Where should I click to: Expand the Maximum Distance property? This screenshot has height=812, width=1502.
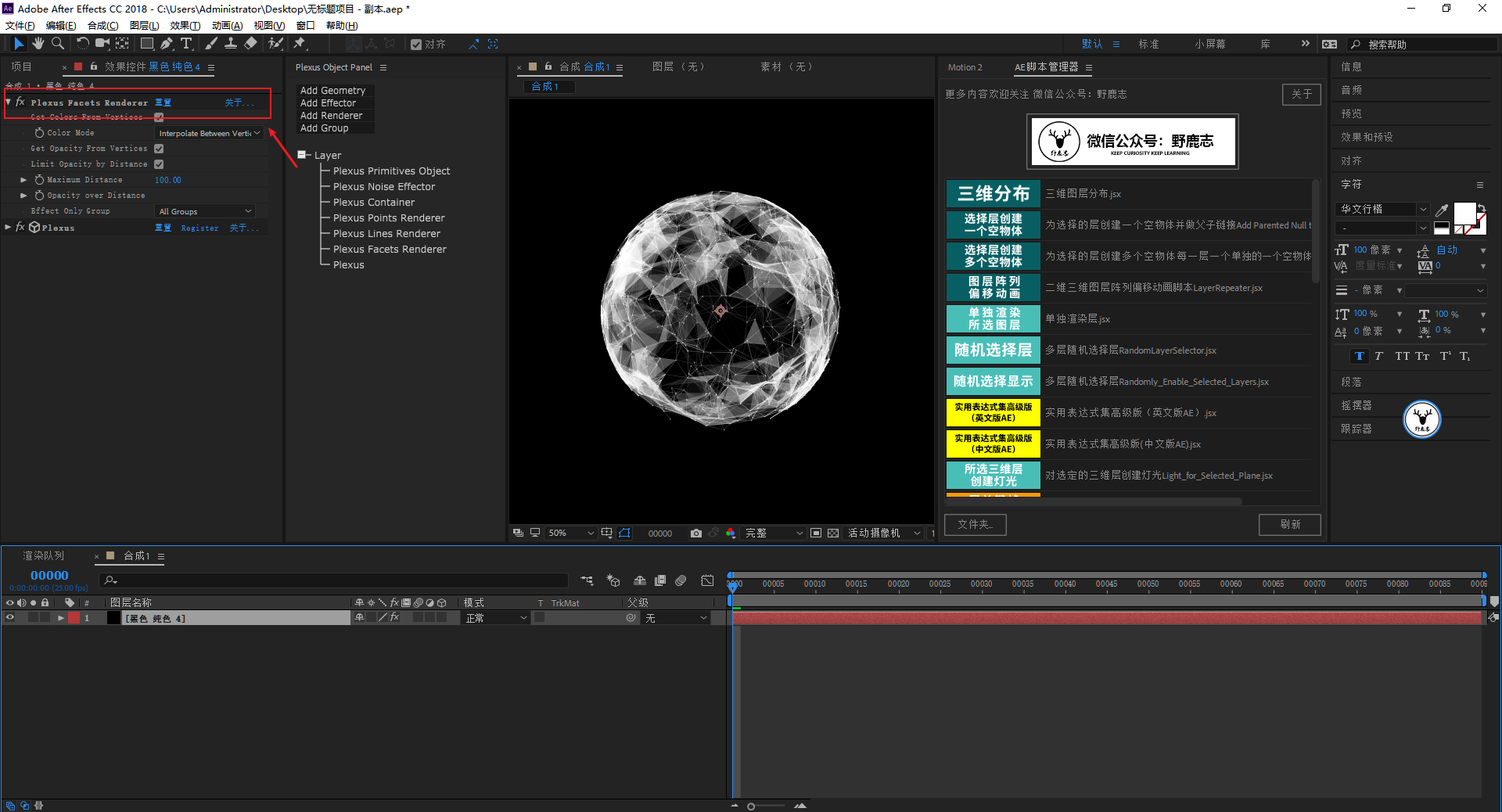[23, 180]
